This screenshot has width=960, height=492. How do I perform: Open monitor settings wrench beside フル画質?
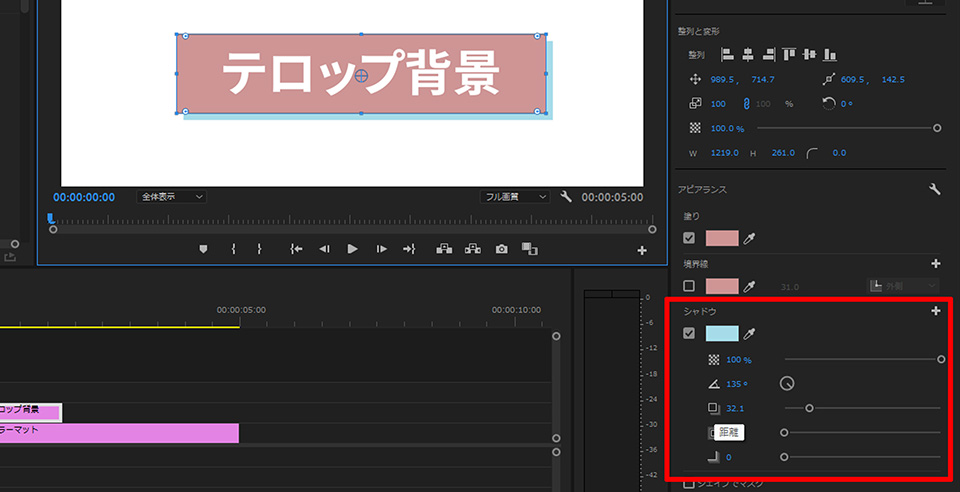566,197
